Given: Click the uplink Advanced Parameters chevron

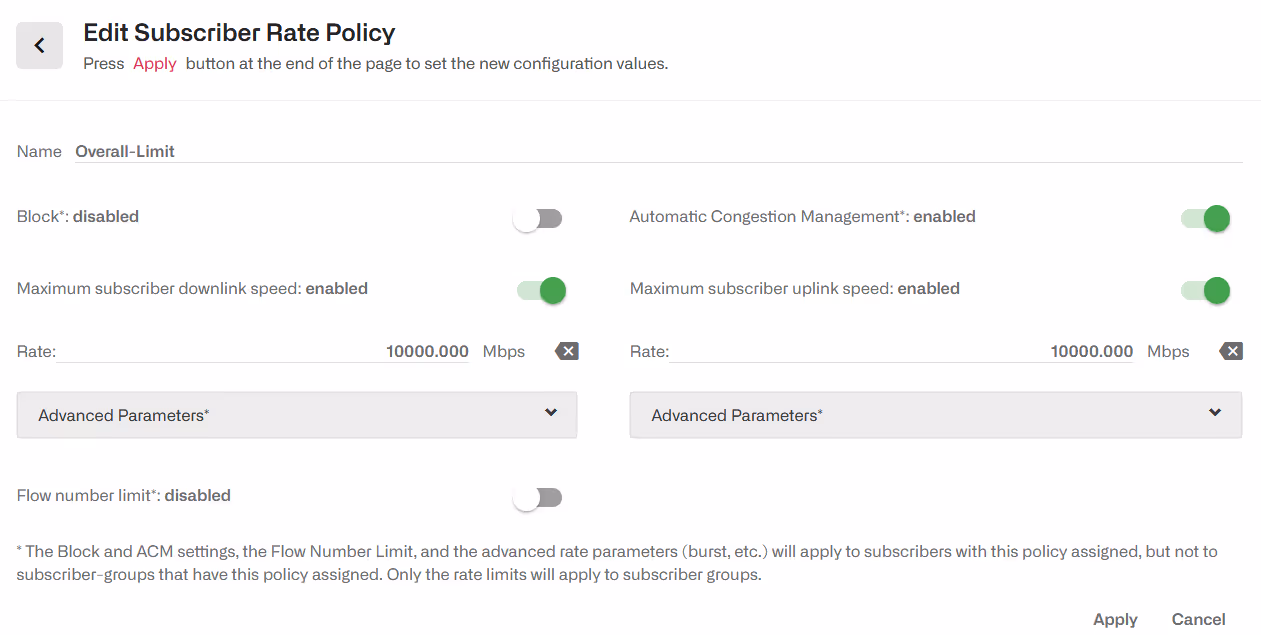Looking at the screenshot, I should (1215, 413).
